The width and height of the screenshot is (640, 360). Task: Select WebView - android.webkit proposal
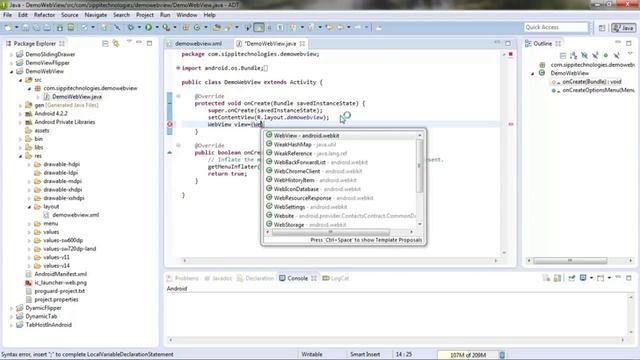click(340, 136)
